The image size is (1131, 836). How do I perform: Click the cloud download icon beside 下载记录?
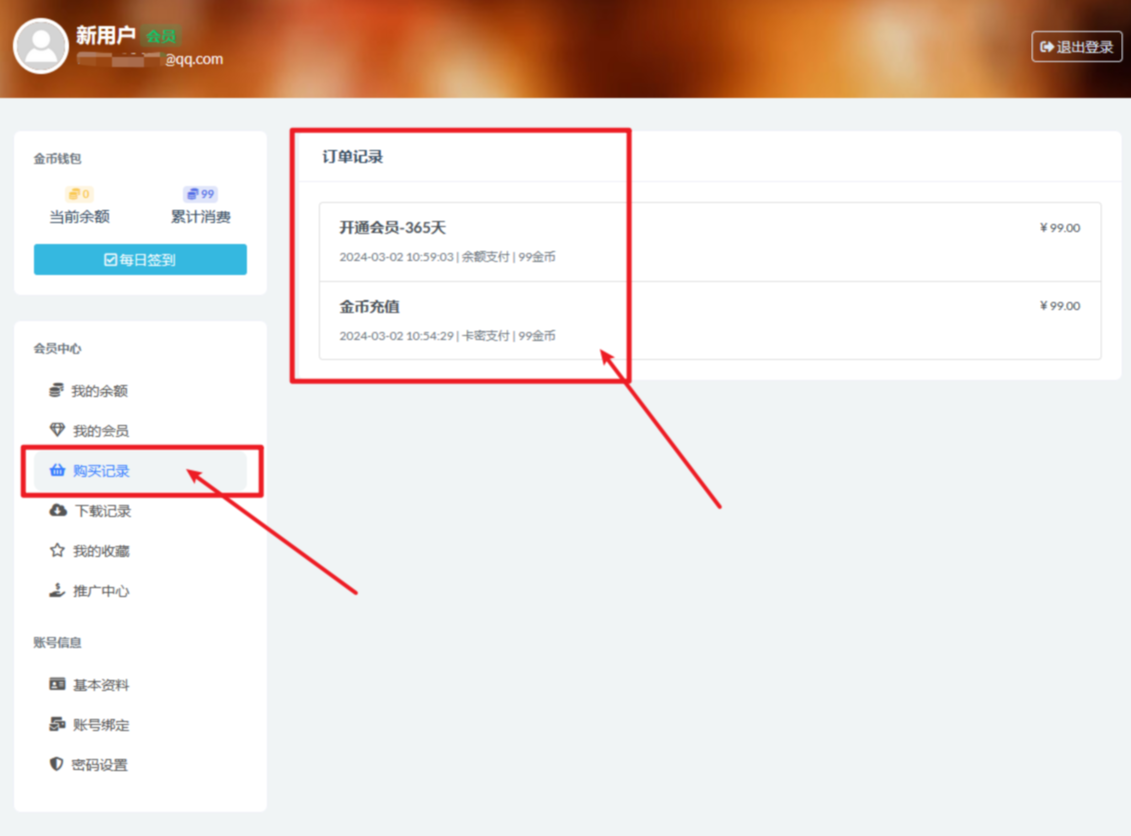click(x=58, y=511)
